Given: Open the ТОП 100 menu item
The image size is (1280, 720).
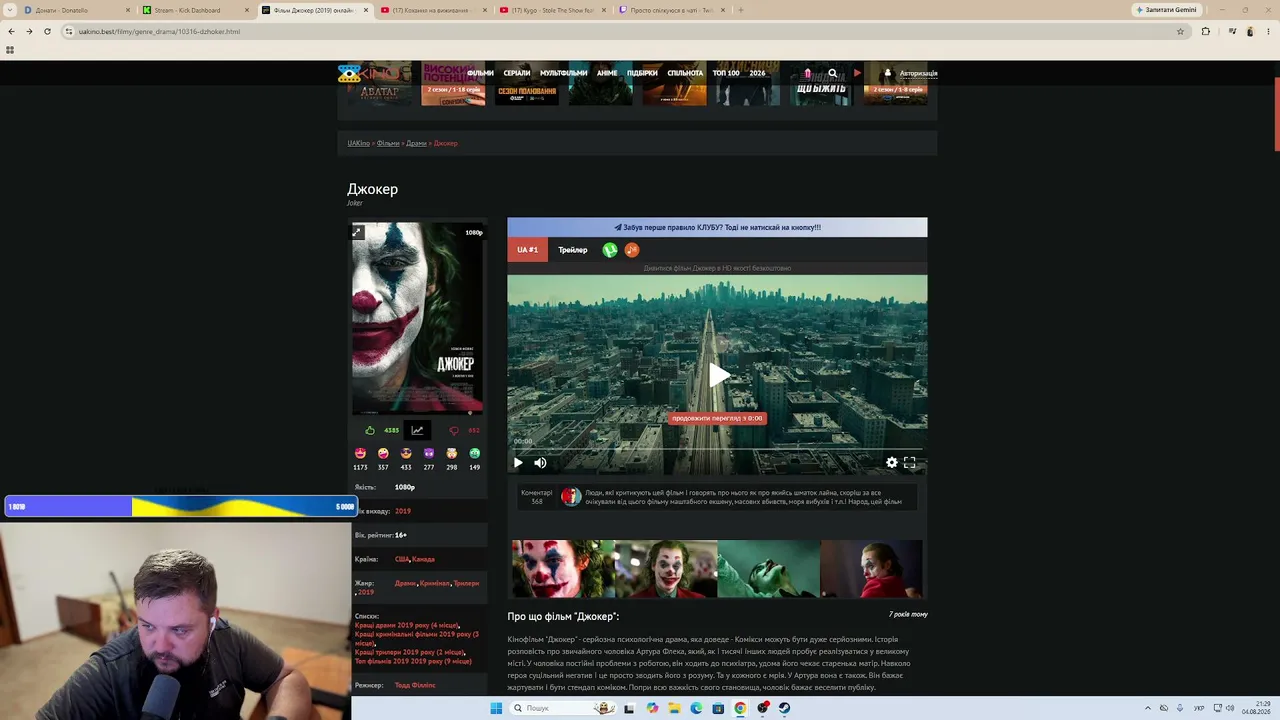Looking at the screenshot, I should (x=726, y=73).
